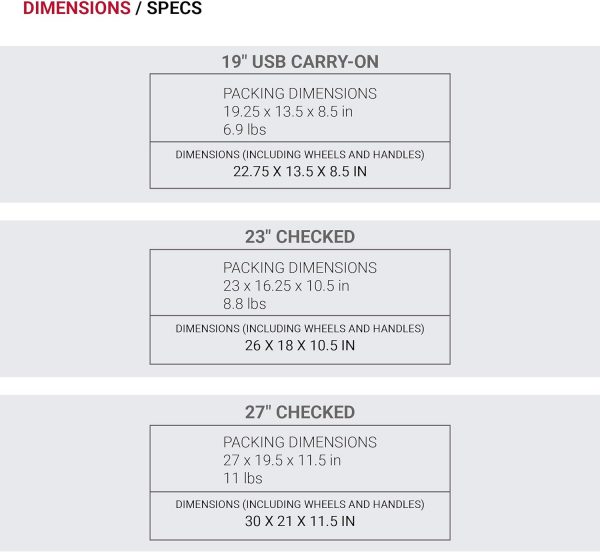Select the 27 x 19.5 x 11.5 in text

click(282, 460)
